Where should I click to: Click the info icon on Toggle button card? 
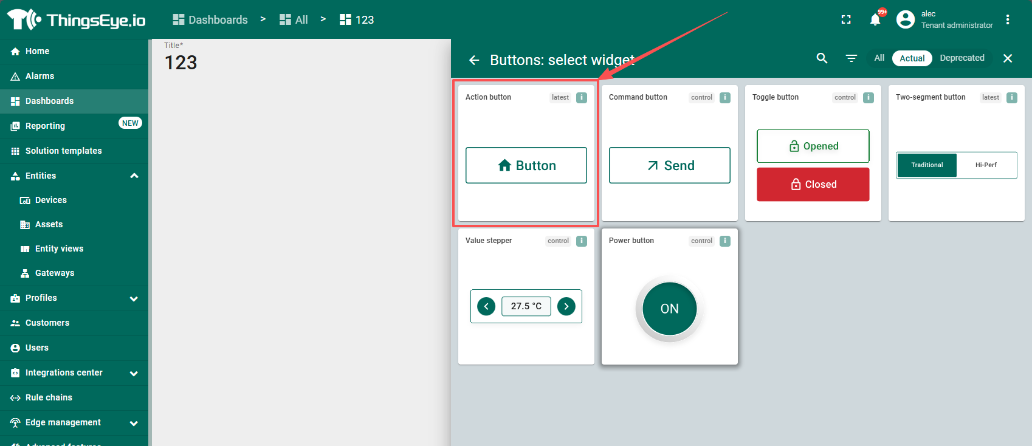click(x=868, y=98)
